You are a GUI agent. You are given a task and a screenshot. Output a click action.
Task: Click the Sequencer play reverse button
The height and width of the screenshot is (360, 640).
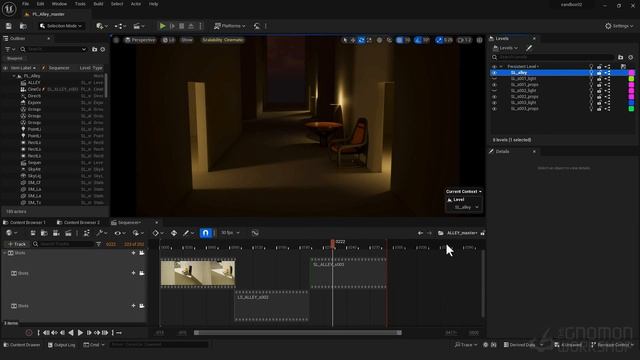[x=71, y=333]
